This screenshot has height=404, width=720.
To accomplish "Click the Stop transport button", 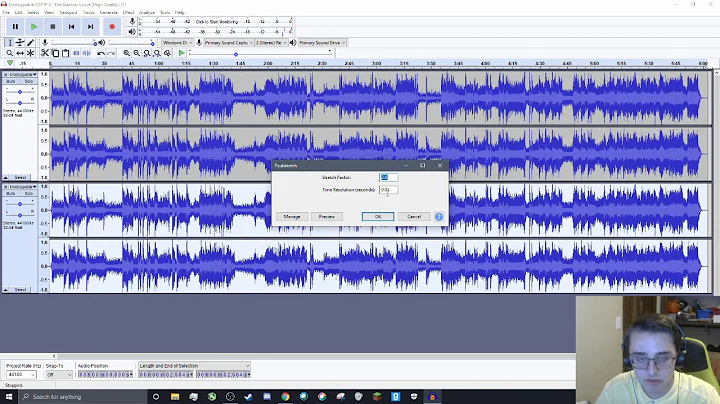I will (x=53, y=27).
